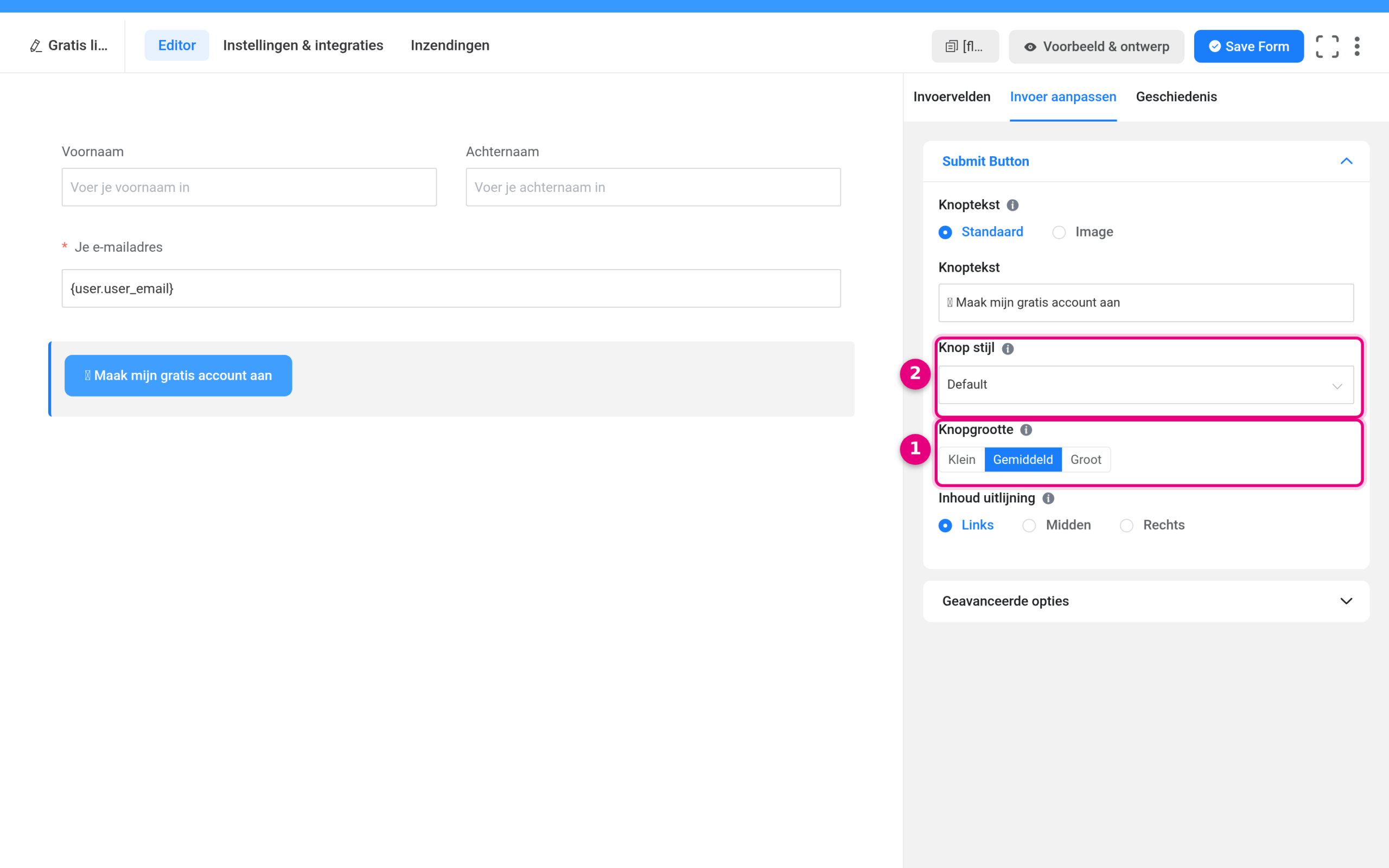Switch to the Editor tab
Viewport: 1389px width, 868px height.
177,46
